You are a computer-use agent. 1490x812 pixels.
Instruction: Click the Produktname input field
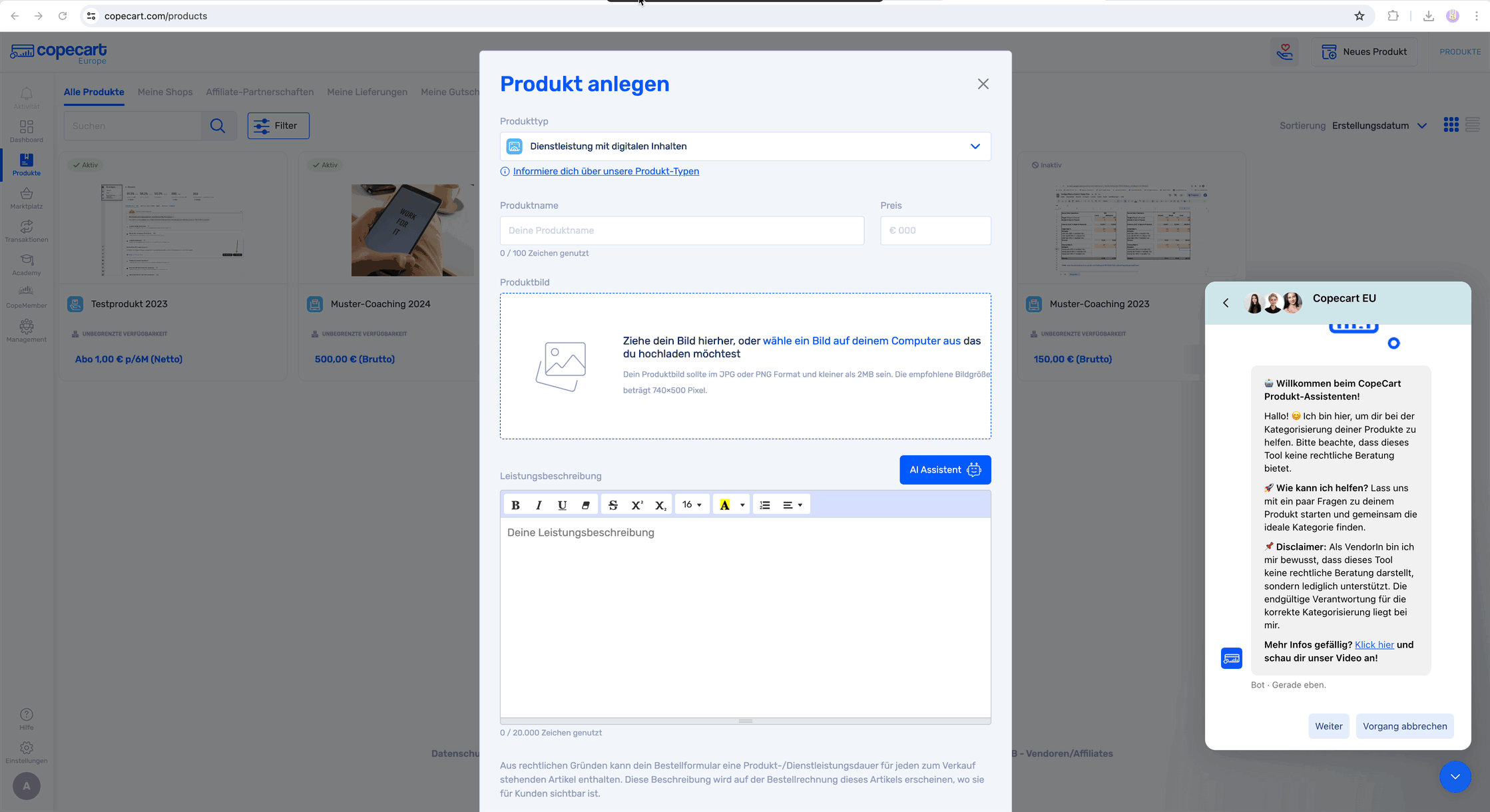tap(682, 230)
